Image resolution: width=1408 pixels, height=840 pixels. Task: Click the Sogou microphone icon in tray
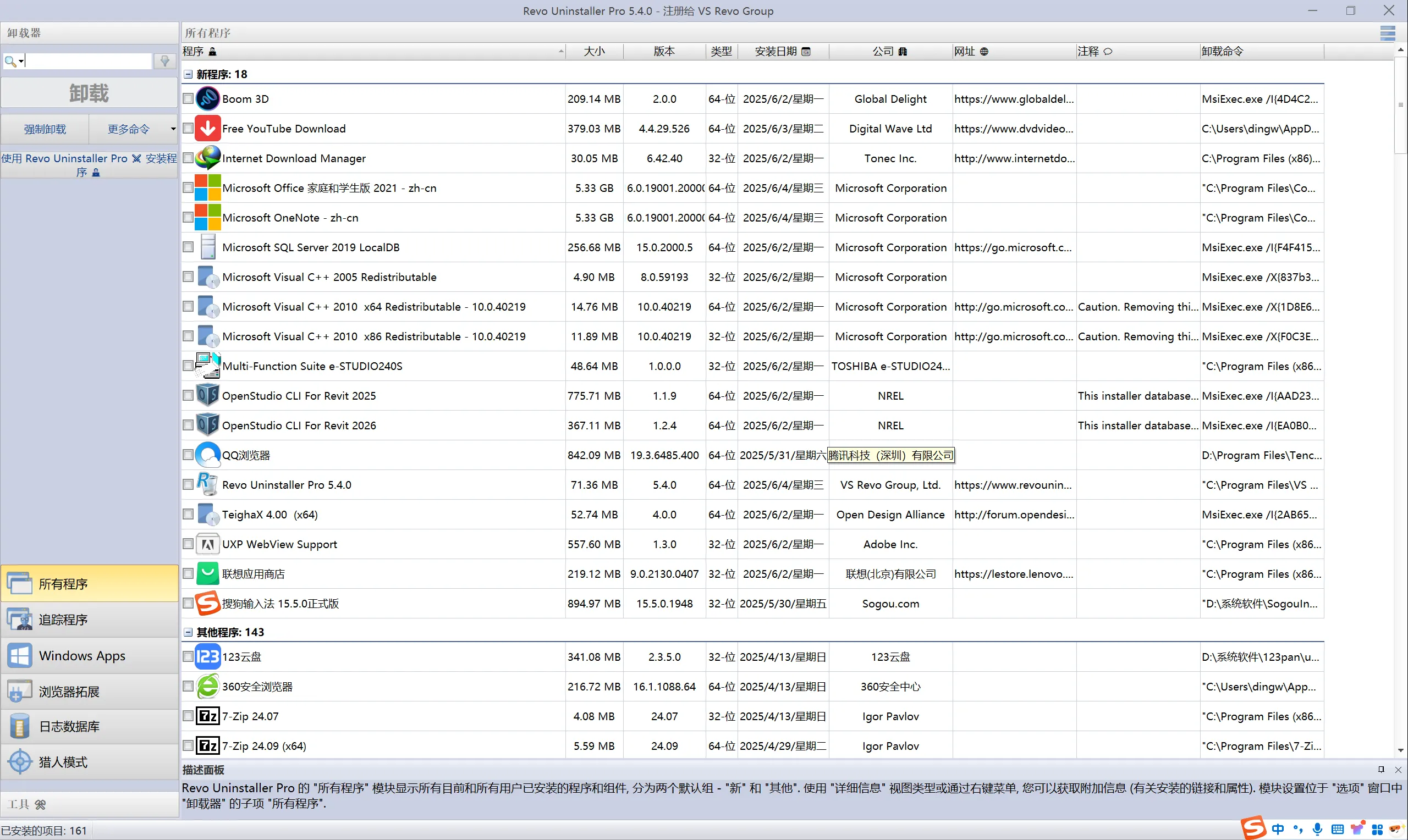[1317, 829]
